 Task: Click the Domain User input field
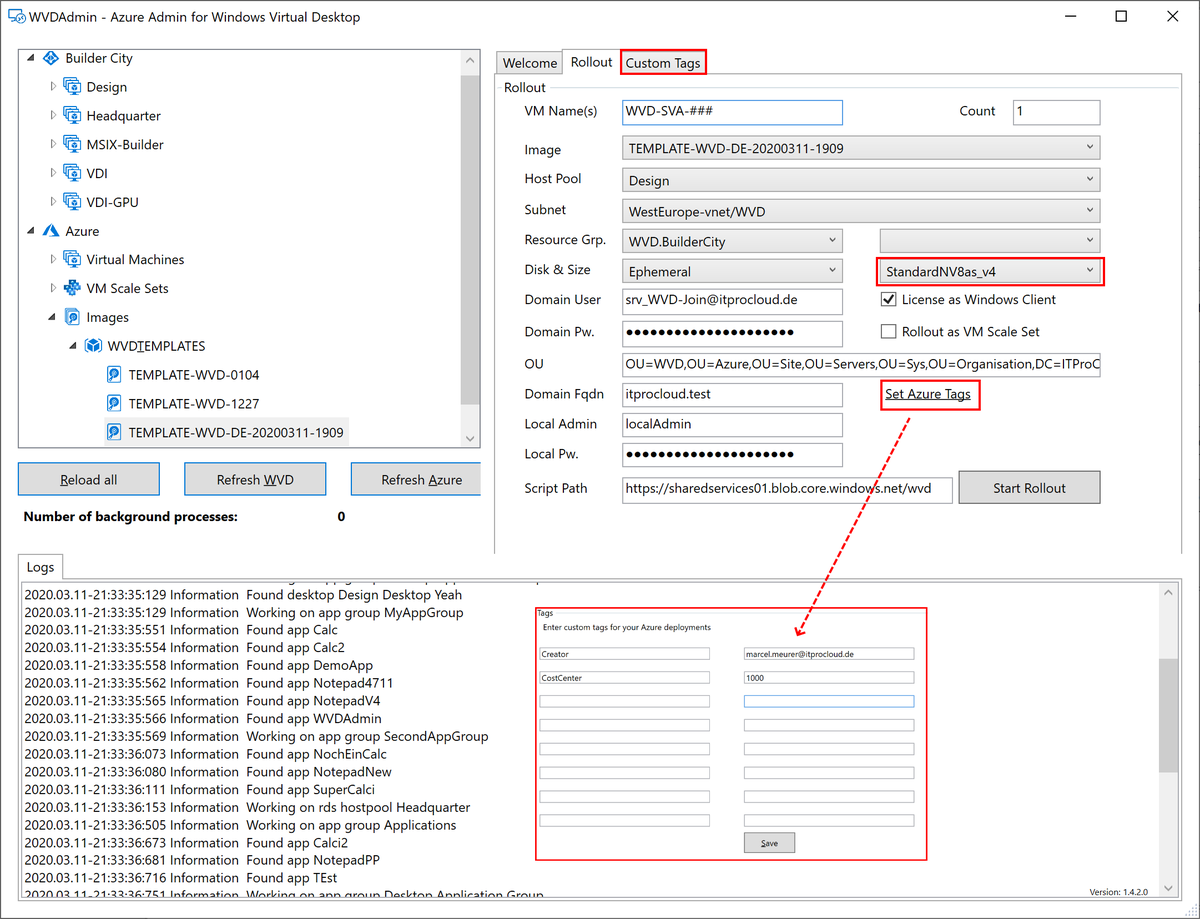732,300
